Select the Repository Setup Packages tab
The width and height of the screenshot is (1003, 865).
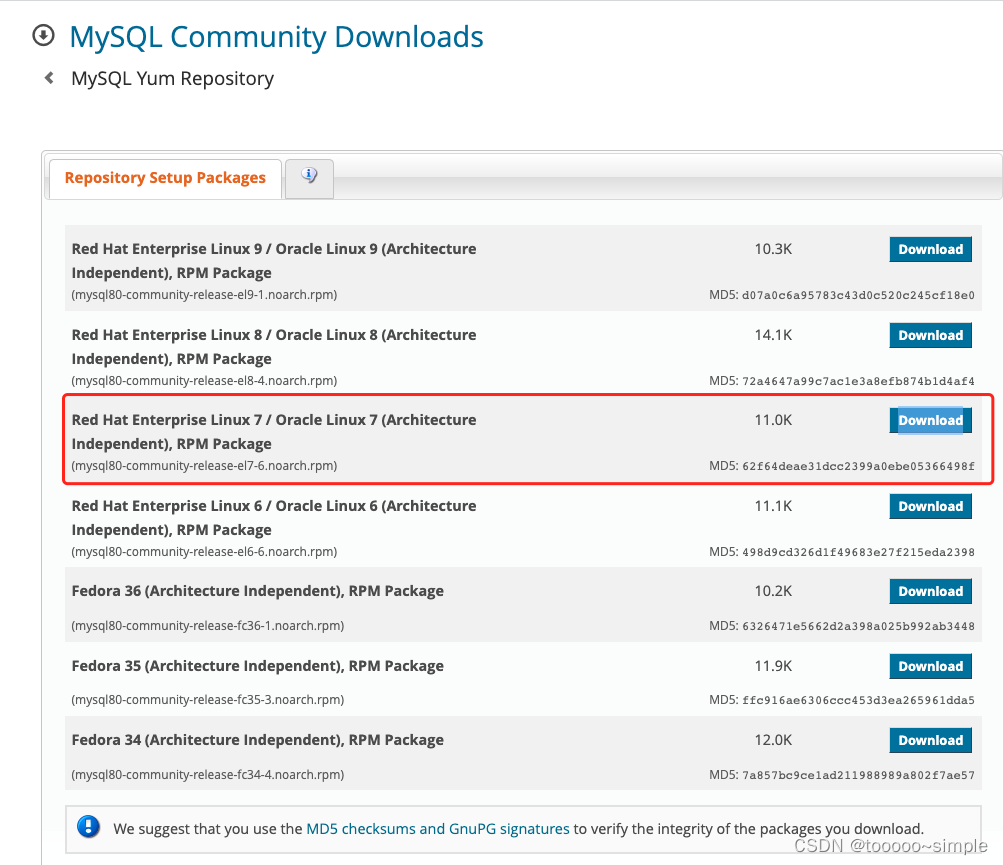(165, 178)
